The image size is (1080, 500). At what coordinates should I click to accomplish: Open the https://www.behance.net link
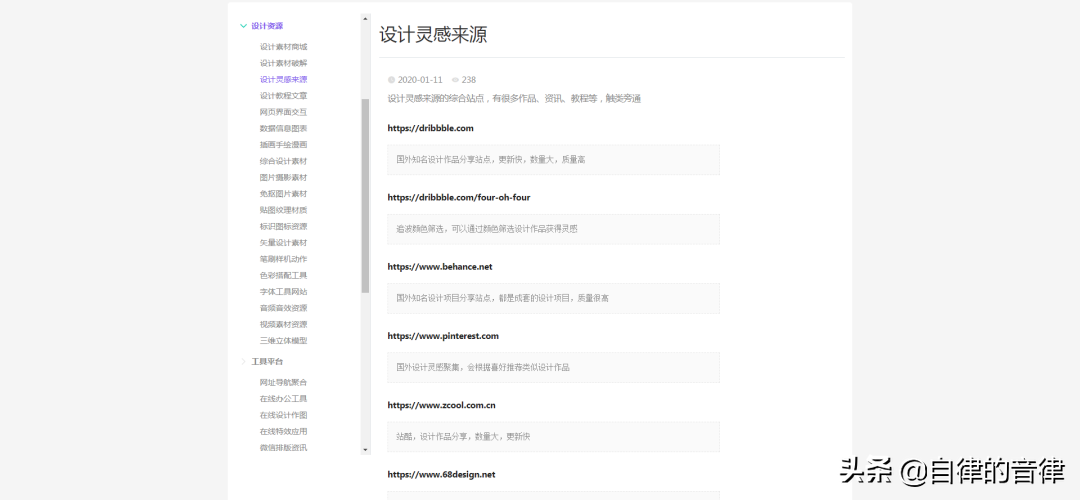pyautogui.click(x=440, y=267)
